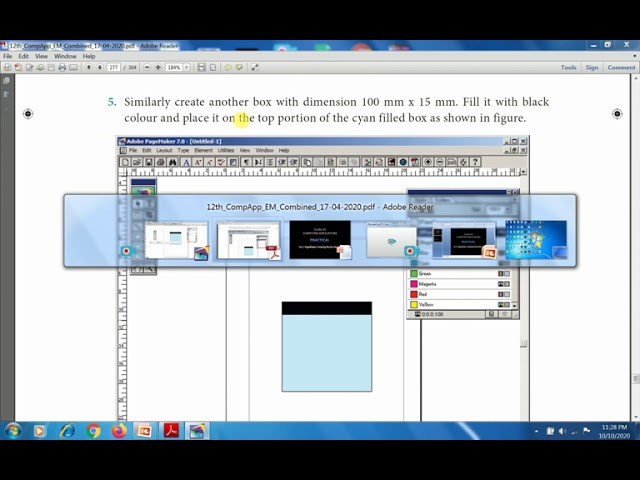The width and height of the screenshot is (640, 480).
Task: Click the page number field showing 277
Action: tap(113, 67)
